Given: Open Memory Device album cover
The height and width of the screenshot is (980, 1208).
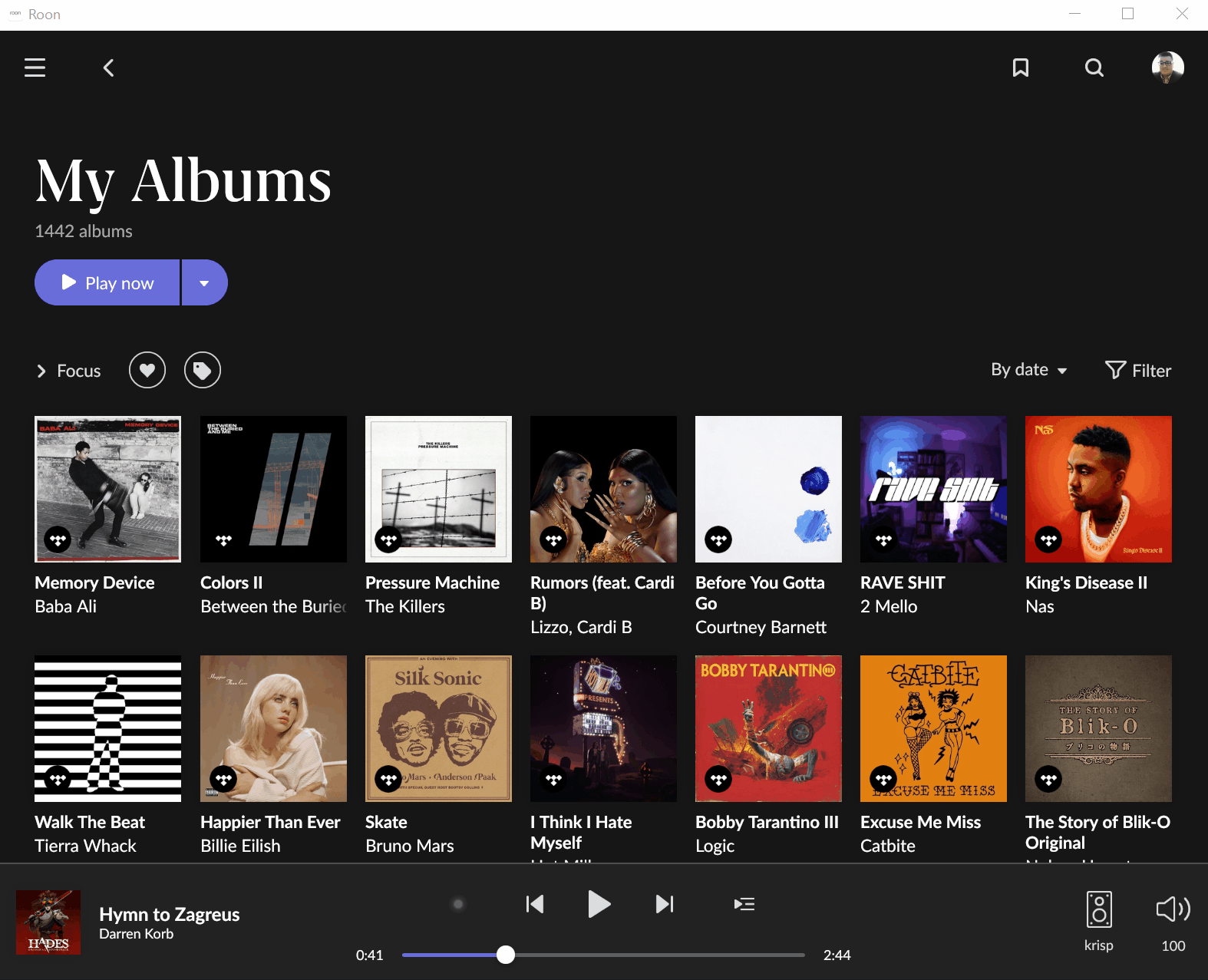Looking at the screenshot, I should click(x=108, y=489).
